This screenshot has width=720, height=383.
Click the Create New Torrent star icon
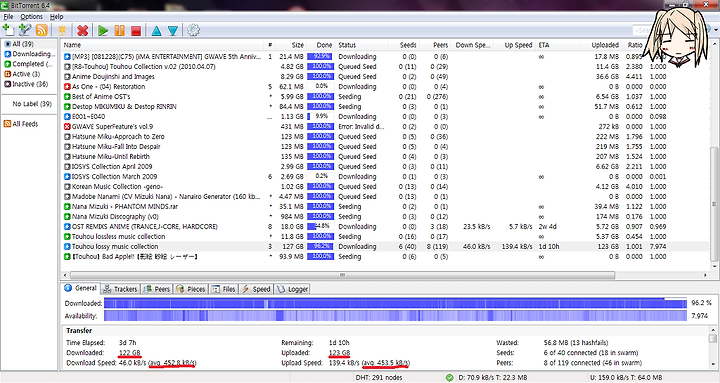pos(62,30)
